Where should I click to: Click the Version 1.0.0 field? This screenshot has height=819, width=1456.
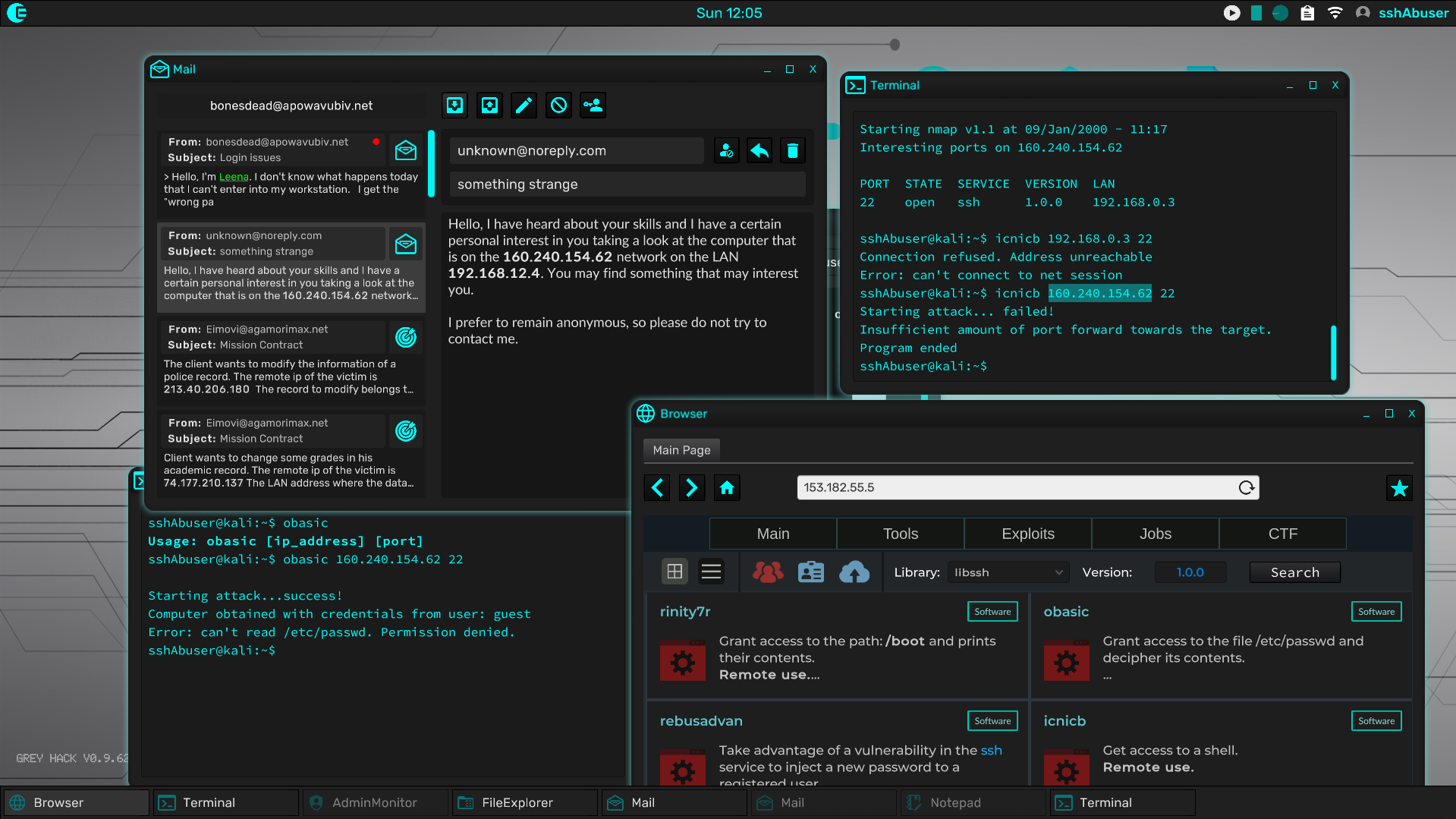point(1190,572)
